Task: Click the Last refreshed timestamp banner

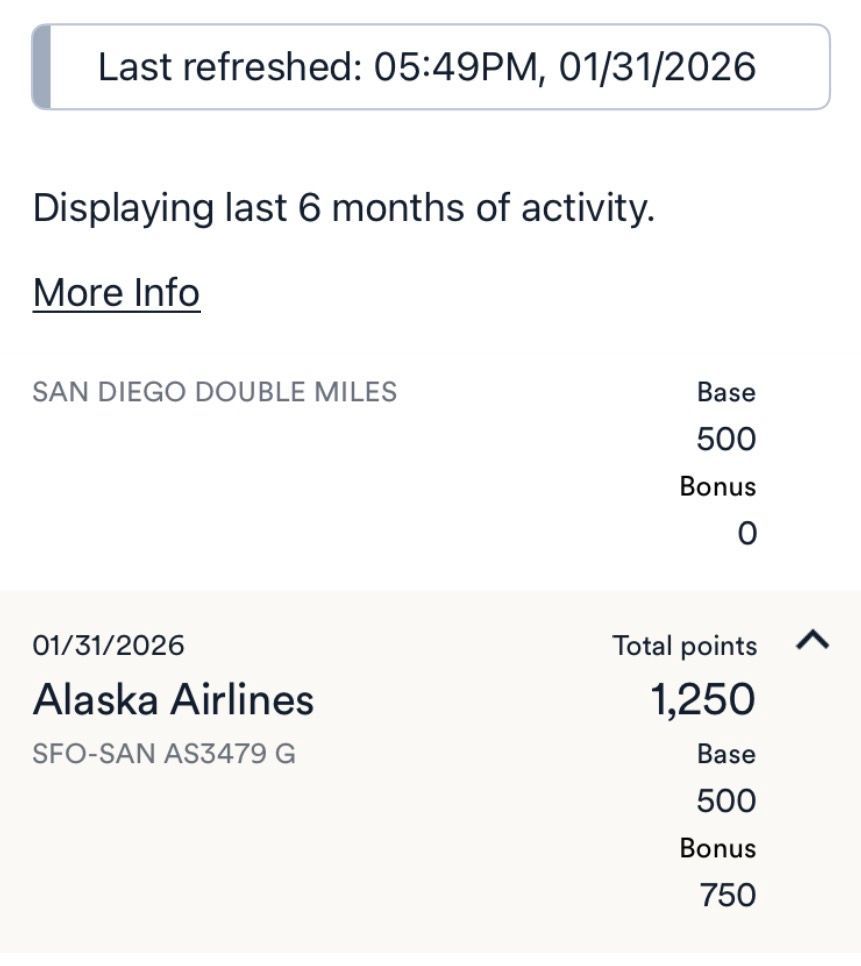Action: pyautogui.click(x=430, y=67)
